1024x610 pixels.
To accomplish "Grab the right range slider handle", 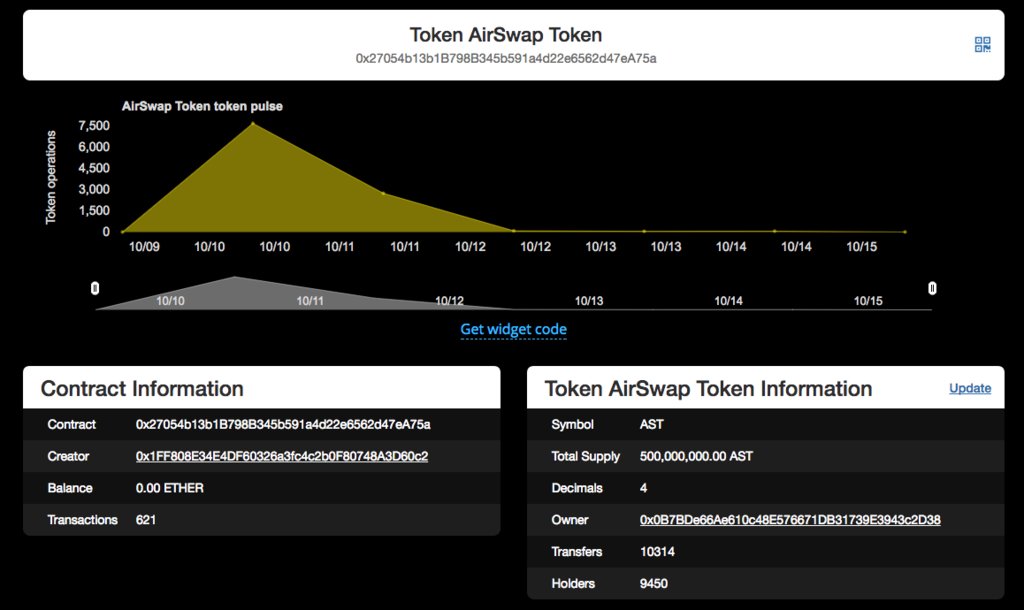I will coord(932,289).
